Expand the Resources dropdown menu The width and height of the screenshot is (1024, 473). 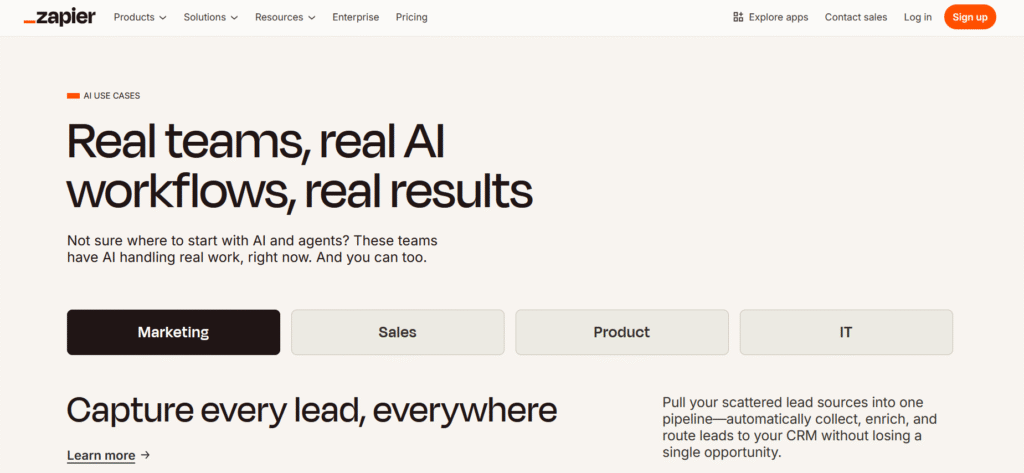(x=284, y=17)
